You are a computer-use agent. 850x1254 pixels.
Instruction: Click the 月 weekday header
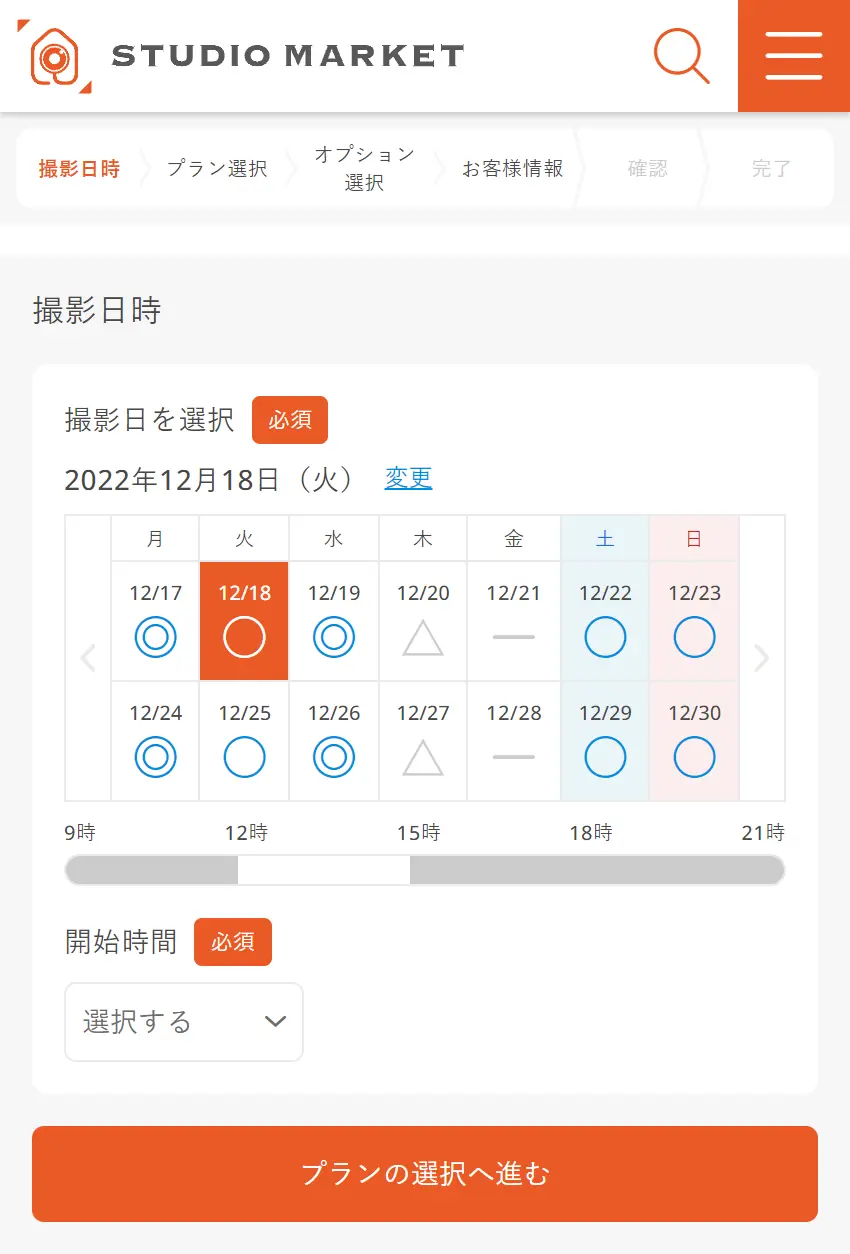(155, 539)
